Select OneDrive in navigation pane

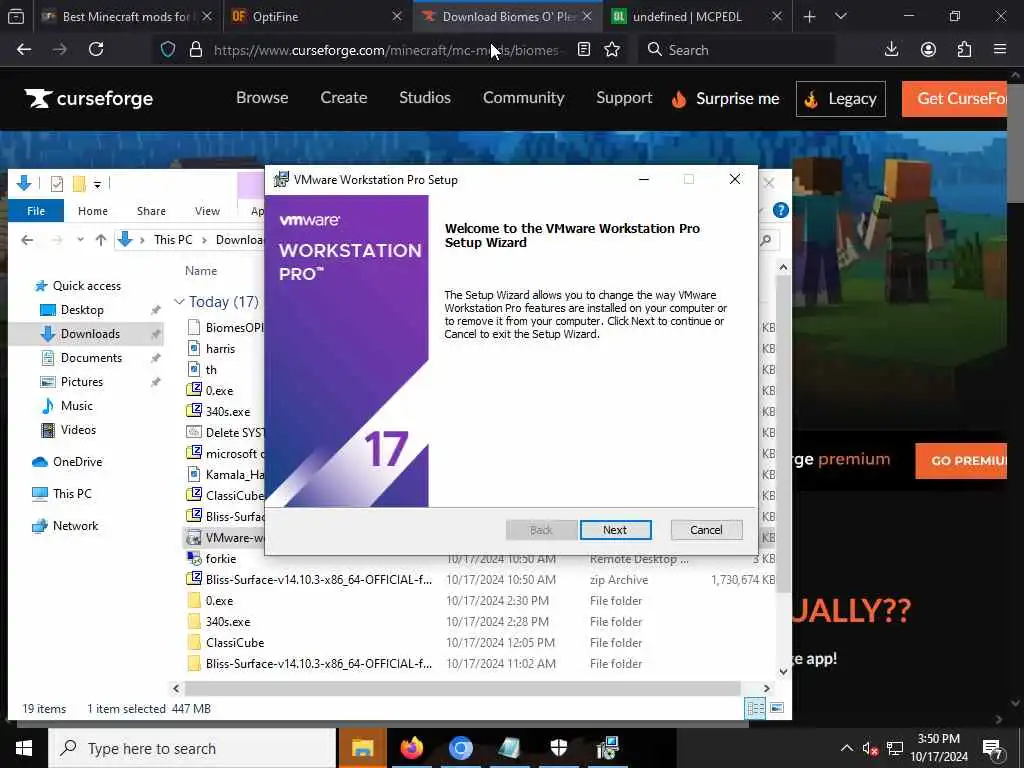coord(77,462)
